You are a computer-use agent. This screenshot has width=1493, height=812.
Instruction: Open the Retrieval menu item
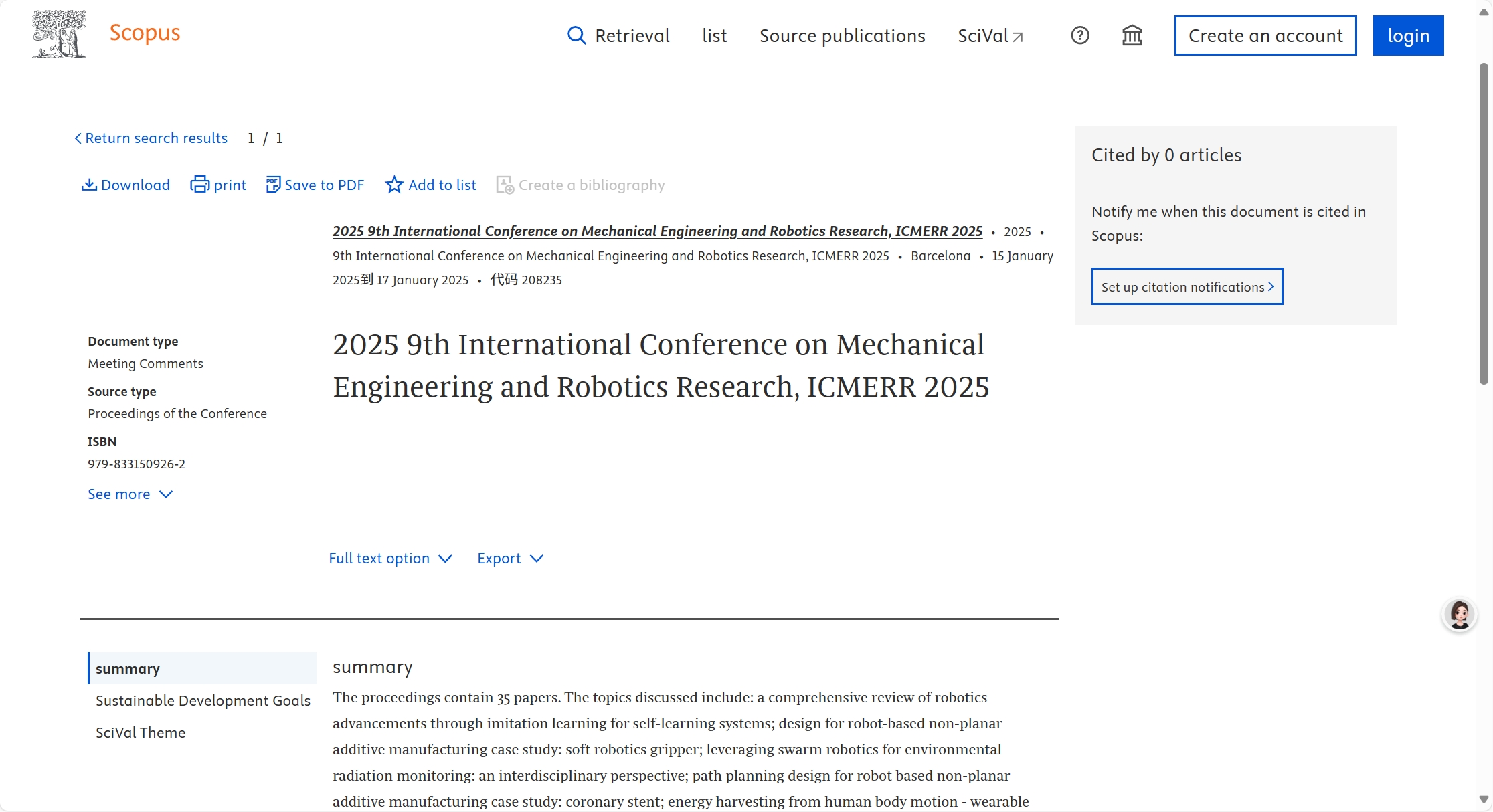632,35
